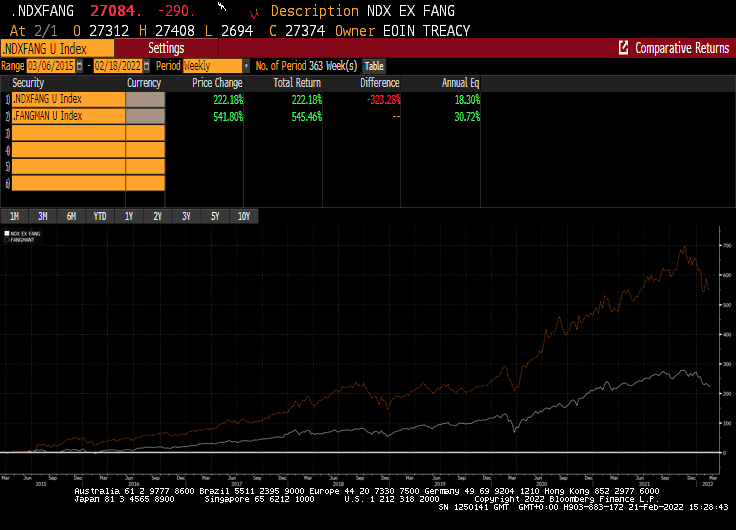Switch to Table view
The image size is (736, 530).
coord(373,65)
